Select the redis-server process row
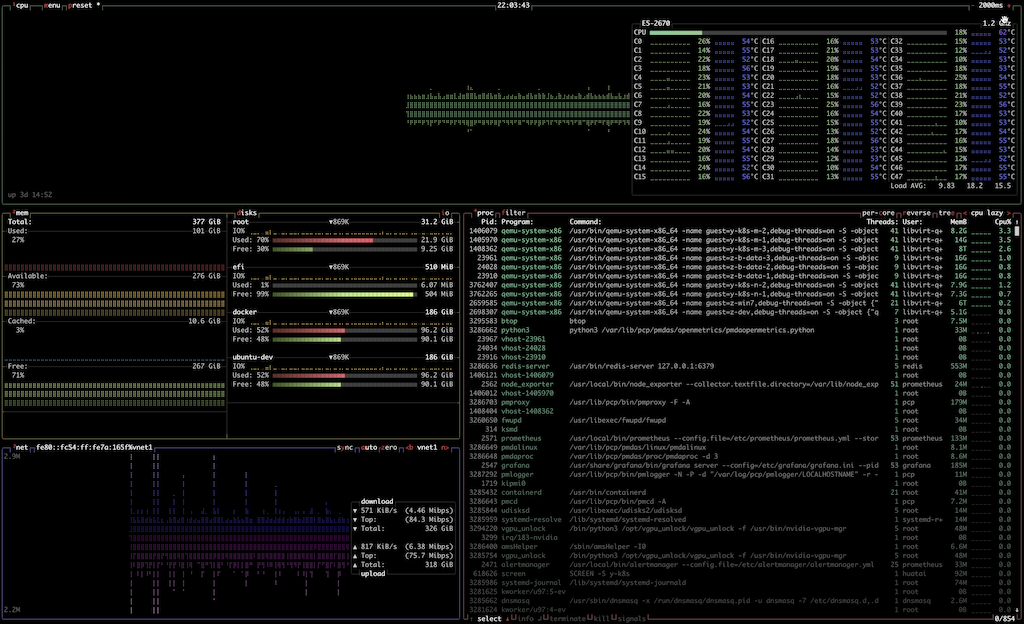 (741, 366)
